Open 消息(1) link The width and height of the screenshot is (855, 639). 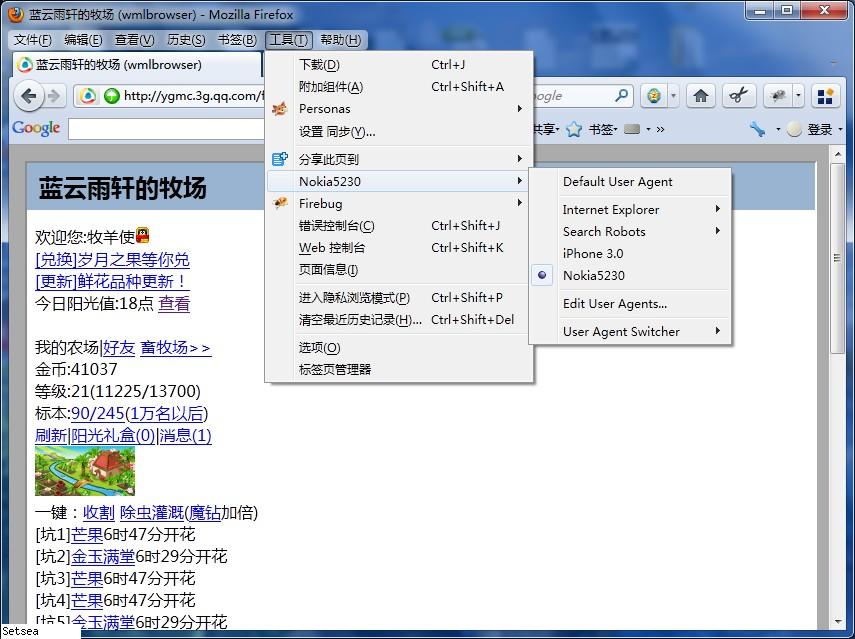(185, 435)
